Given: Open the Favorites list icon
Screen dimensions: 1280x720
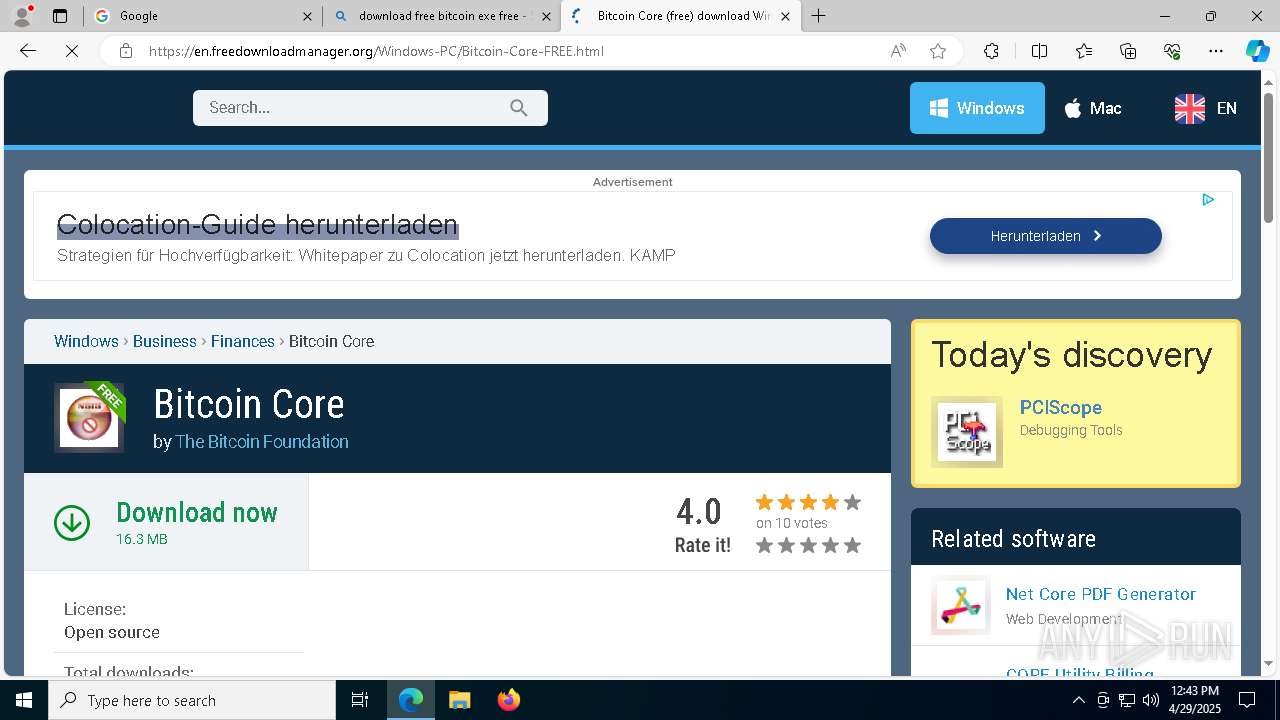Looking at the screenshot, I should (1084, 51).
